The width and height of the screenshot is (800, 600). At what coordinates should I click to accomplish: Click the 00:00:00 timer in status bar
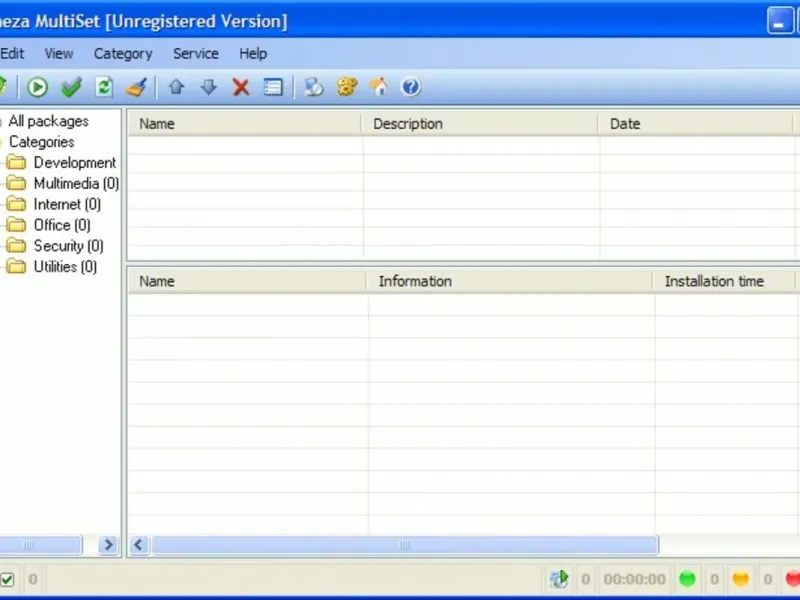pyautogui.click(x=634, y=579)
